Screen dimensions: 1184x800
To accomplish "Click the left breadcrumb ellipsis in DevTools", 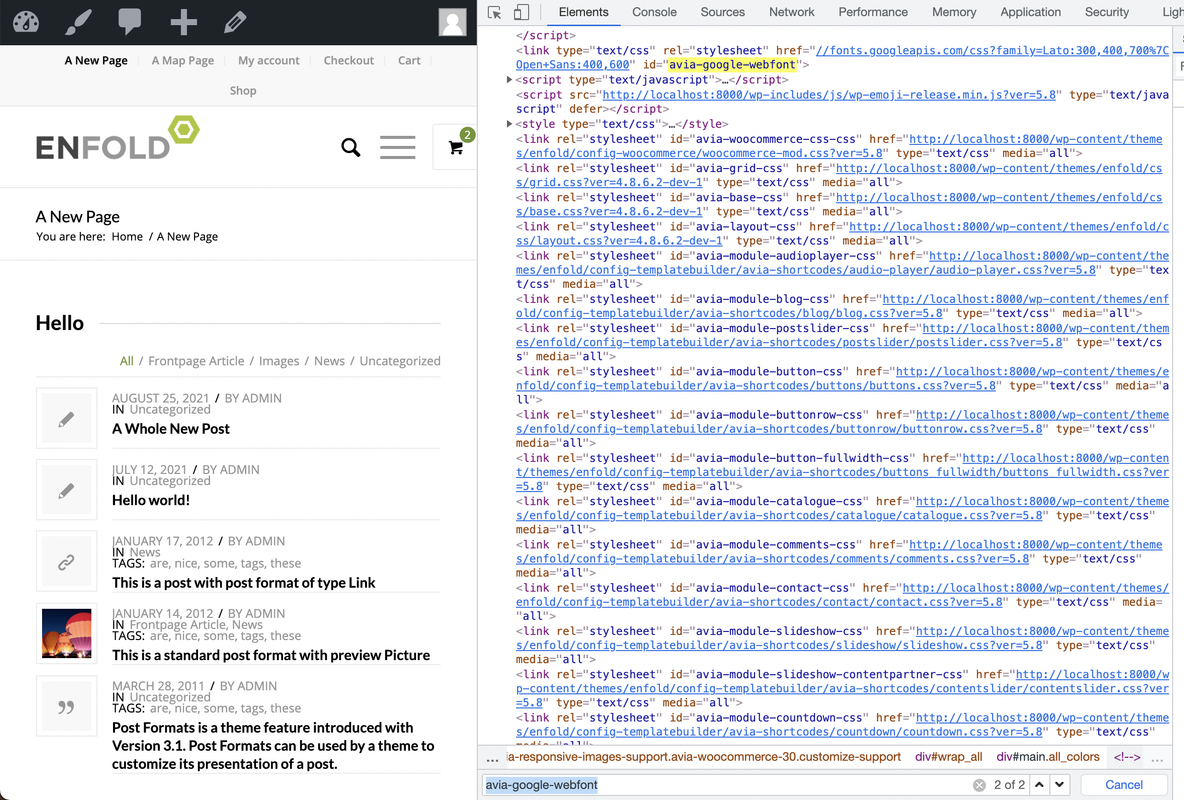I will [492, 758].
